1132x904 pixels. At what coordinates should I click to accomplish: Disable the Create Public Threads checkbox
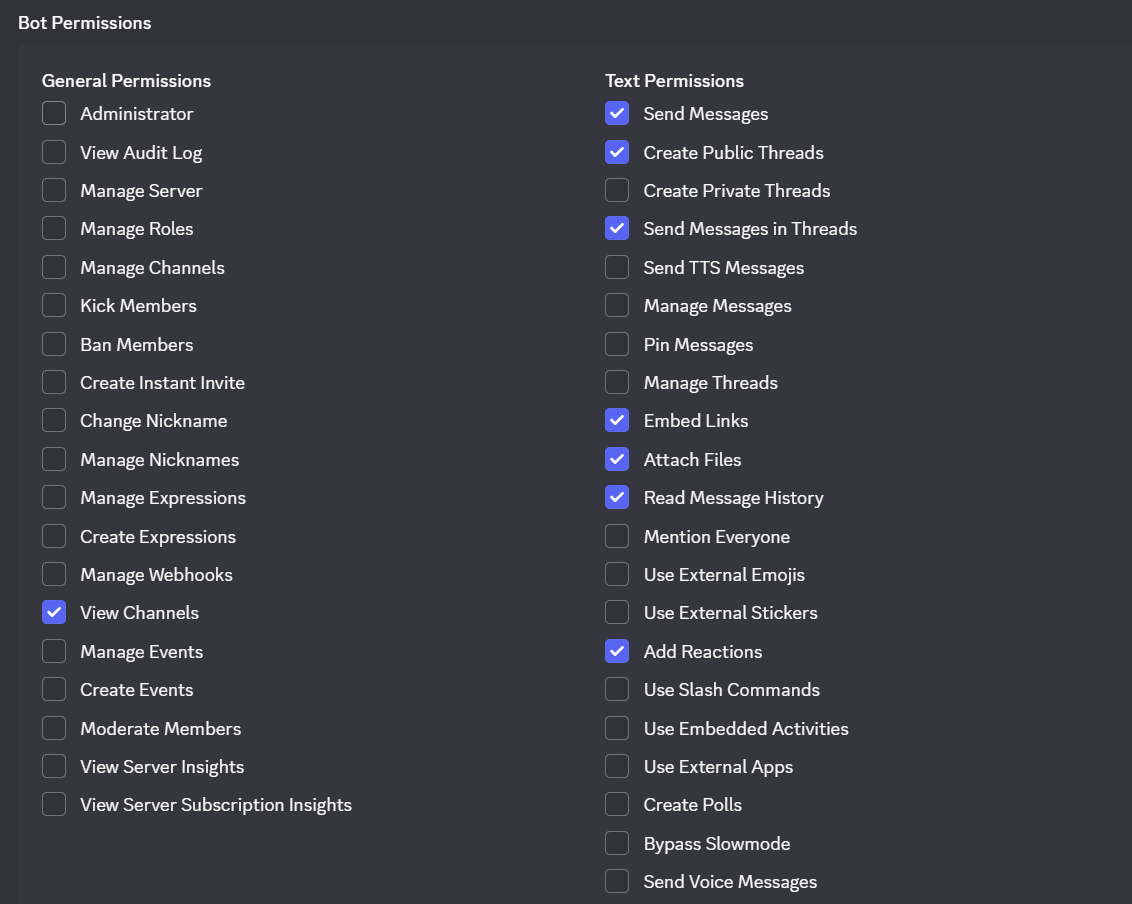(x=617, y=152)
